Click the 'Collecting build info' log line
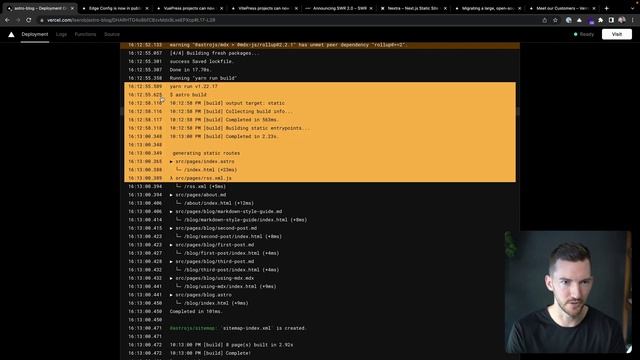The image size is (640, 360). [x=320, y=111]
